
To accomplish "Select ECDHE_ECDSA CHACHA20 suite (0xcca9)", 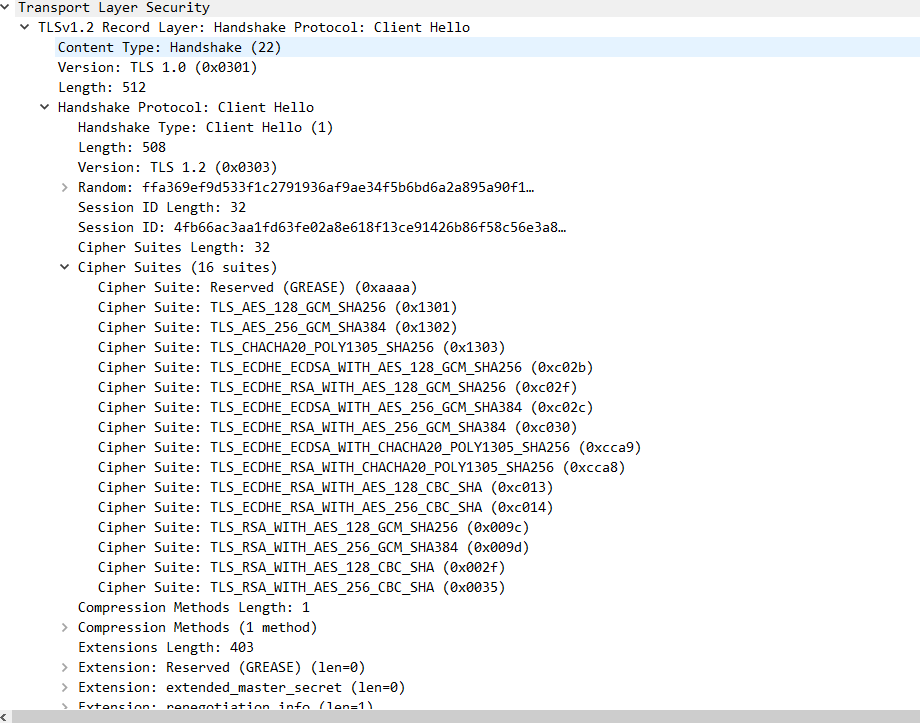I will click(370, 447).
